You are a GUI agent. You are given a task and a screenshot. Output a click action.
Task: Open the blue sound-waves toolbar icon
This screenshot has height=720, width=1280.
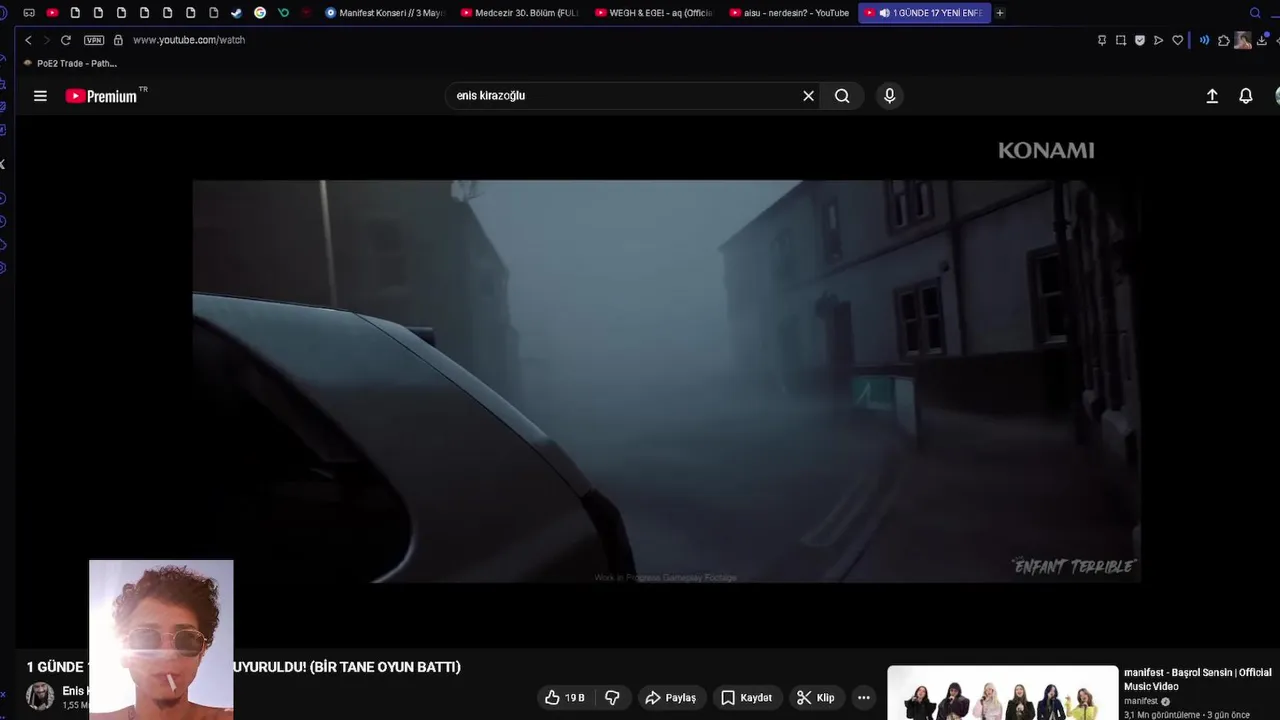tap(1204, 40)
